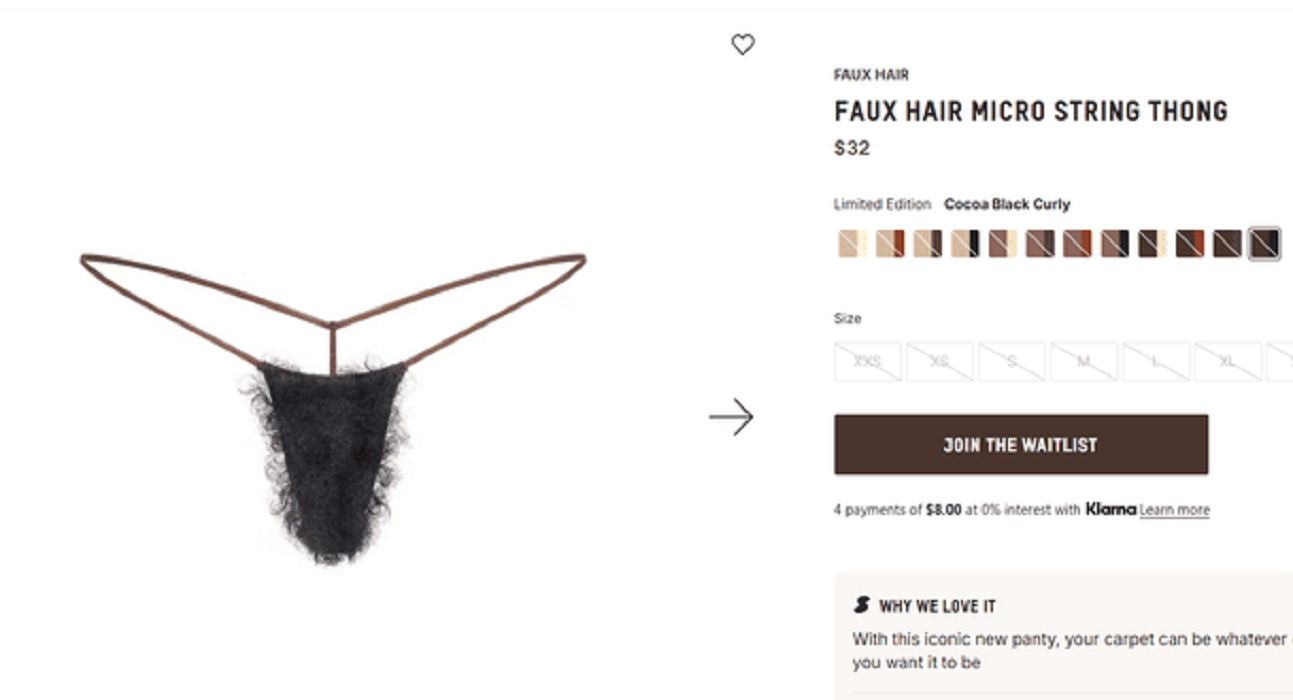Open the FAUX HAIR collection link
The image size is (1293, 700).
871,75
